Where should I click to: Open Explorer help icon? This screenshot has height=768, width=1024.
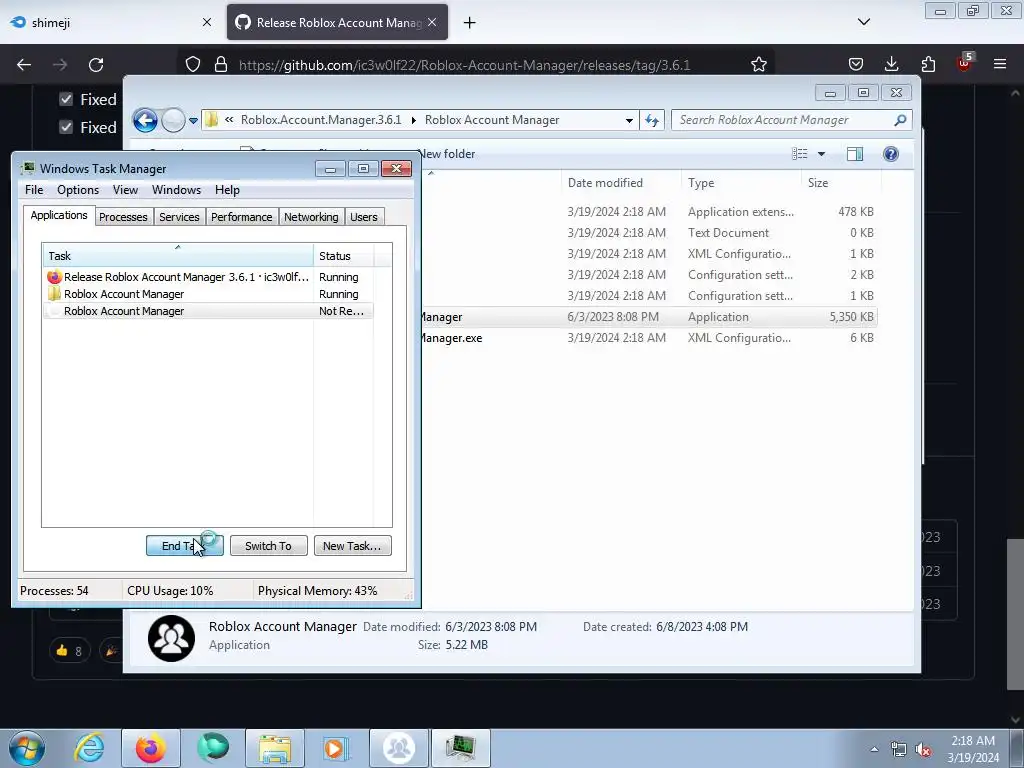click(891, 154)
